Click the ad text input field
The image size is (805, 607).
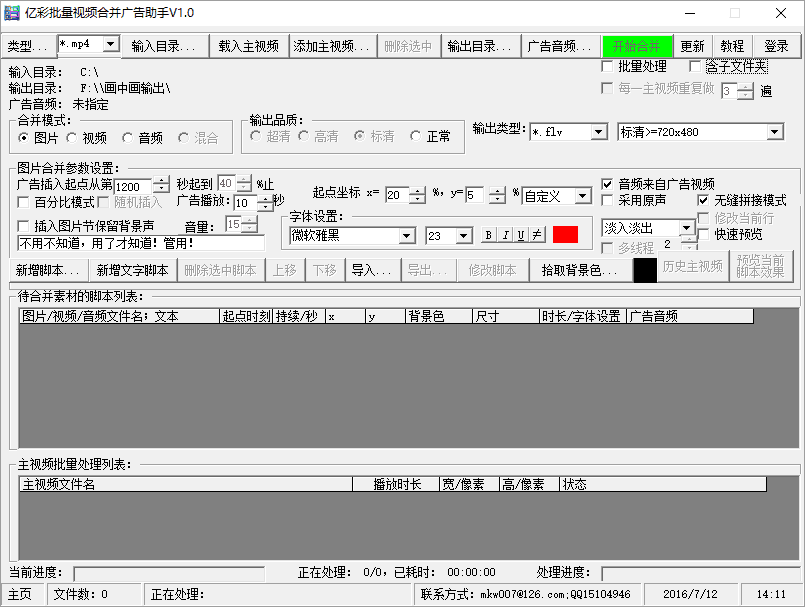[x=140, y=243]
